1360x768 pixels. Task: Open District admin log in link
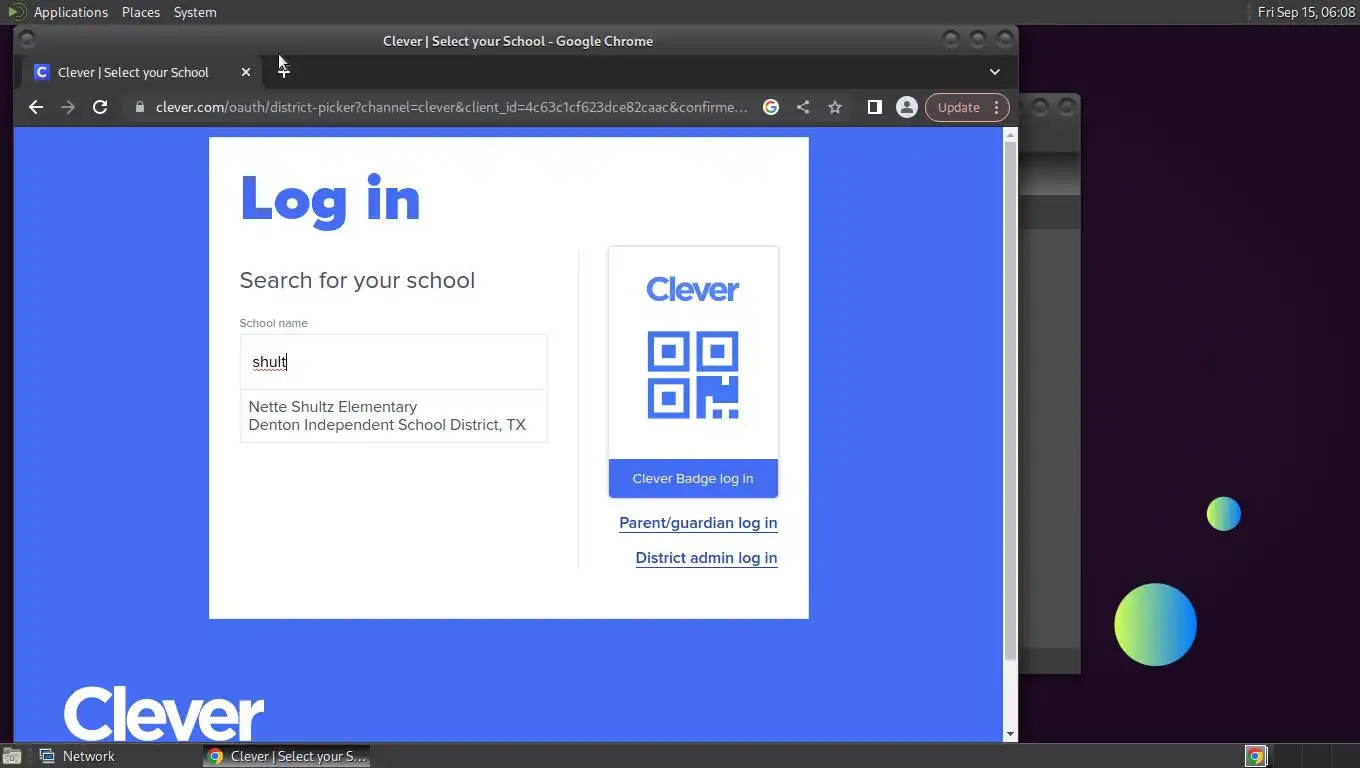pos(706,558)
